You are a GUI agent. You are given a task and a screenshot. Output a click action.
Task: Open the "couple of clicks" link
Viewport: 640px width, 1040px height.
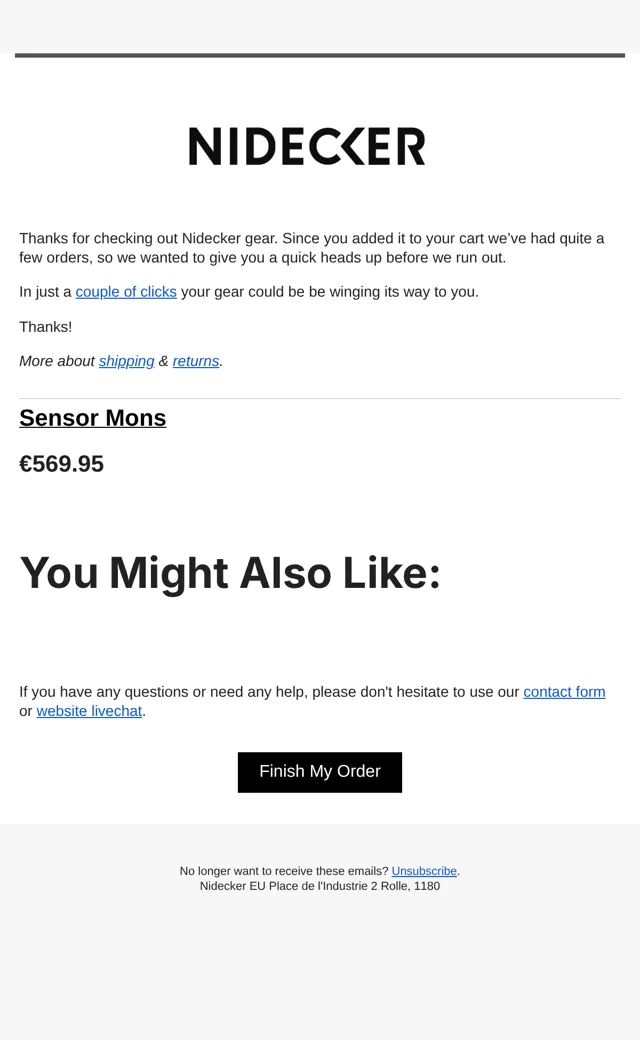point(126,292)
